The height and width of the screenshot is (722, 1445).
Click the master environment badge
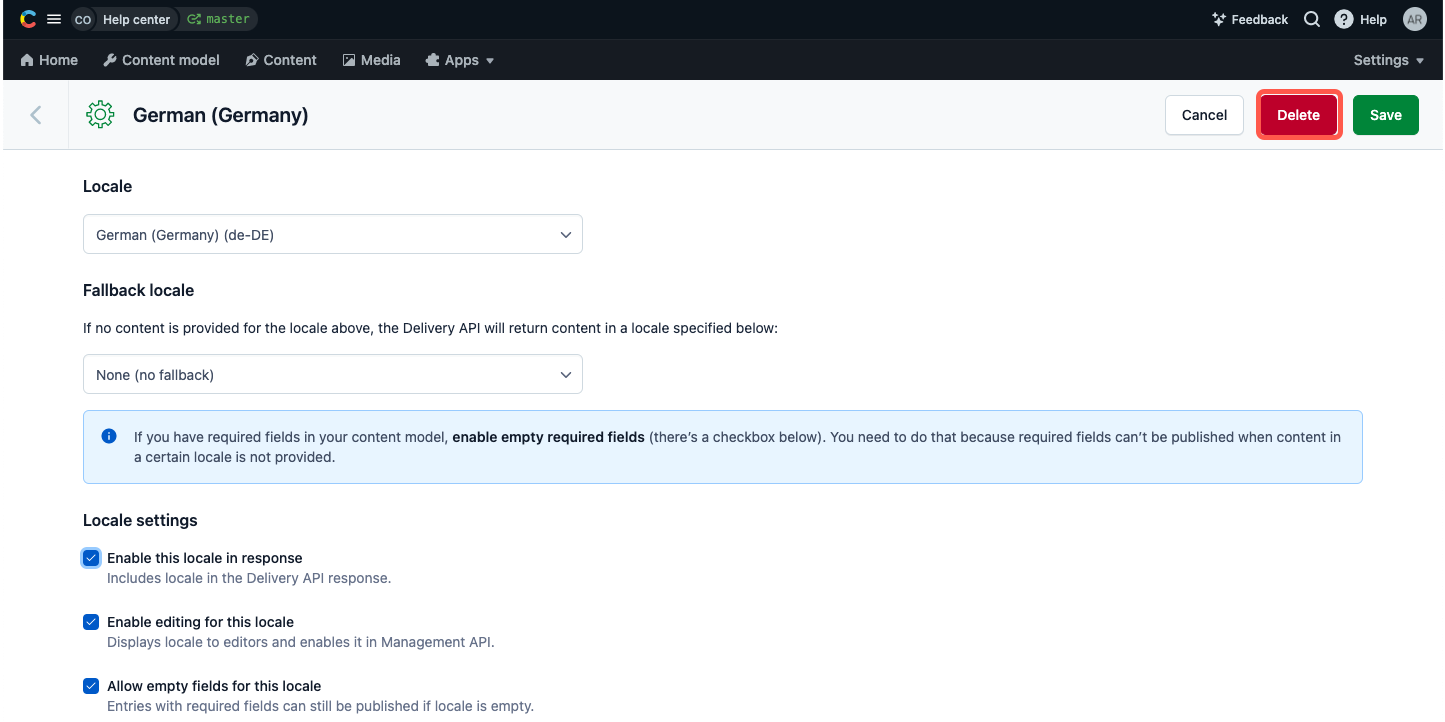click(x=217, y=18)
